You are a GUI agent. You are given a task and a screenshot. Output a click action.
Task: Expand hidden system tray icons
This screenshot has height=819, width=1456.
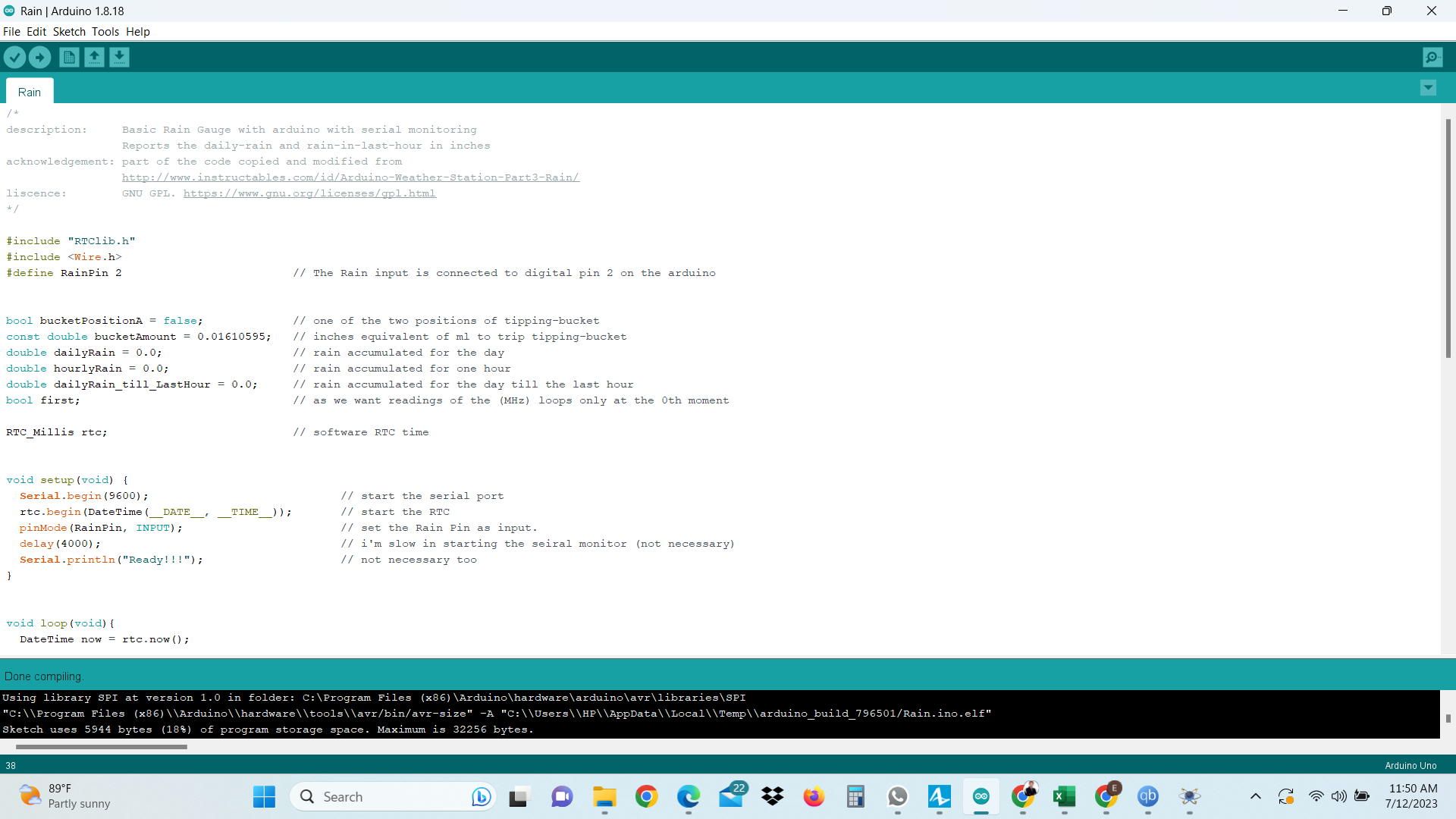1256,796
